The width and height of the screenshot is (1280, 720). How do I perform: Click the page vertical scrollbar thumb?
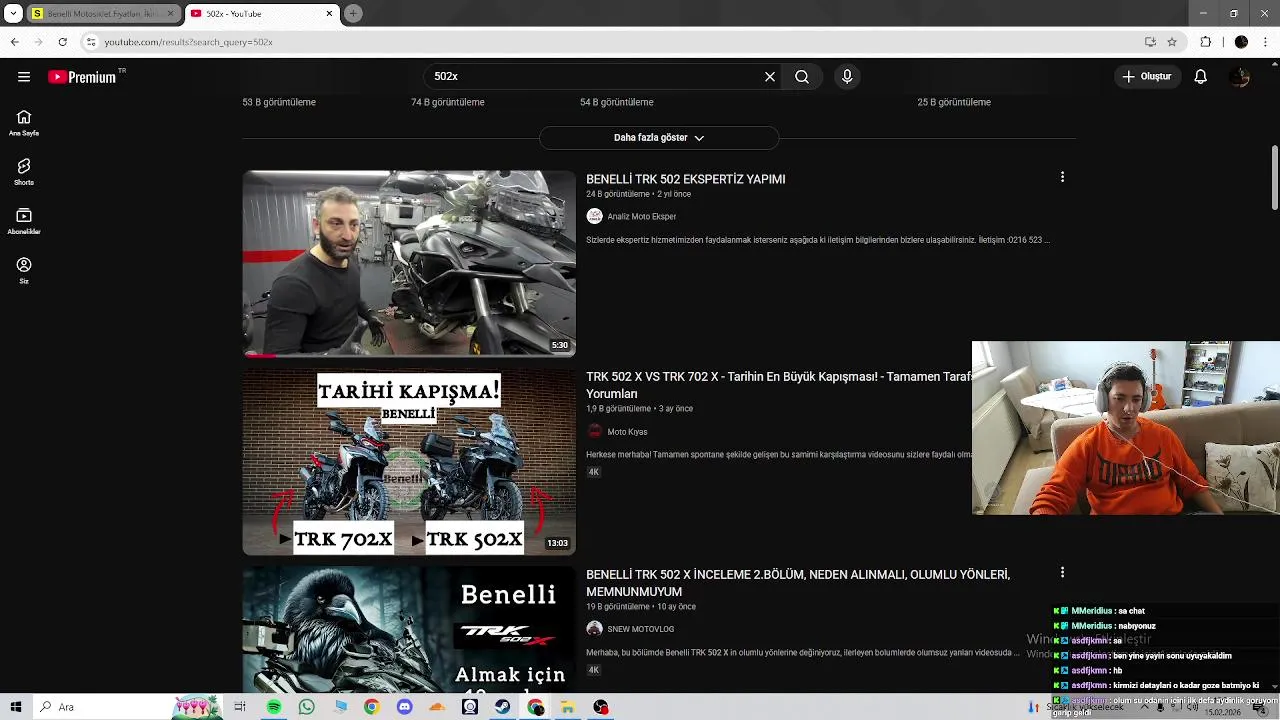click(x=1275, y=178)
